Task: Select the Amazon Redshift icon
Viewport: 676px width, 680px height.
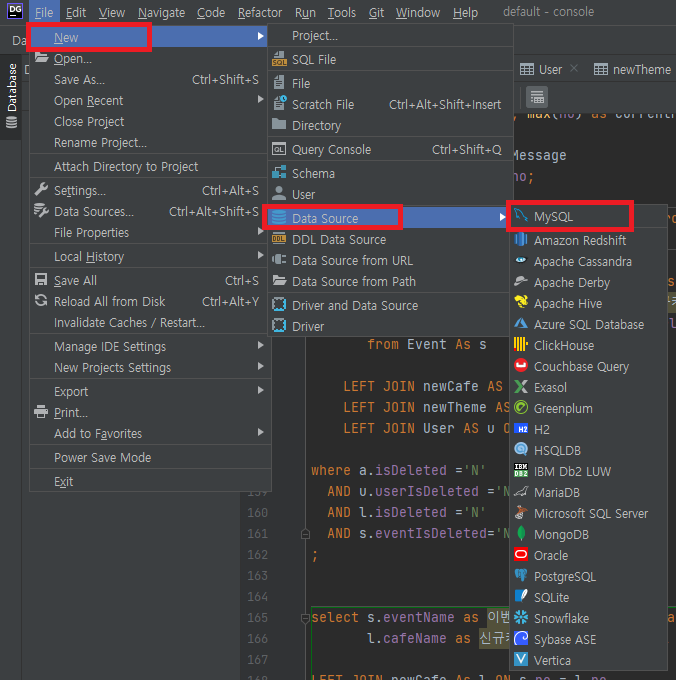Action: 521,240
